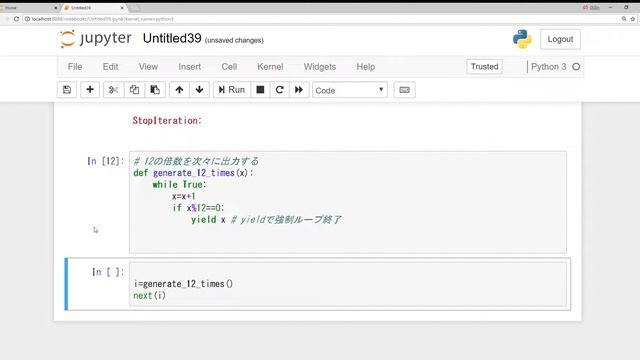Open the Edit menu
The height and width of the screenshot is (360, 640).
click(110, 67)
